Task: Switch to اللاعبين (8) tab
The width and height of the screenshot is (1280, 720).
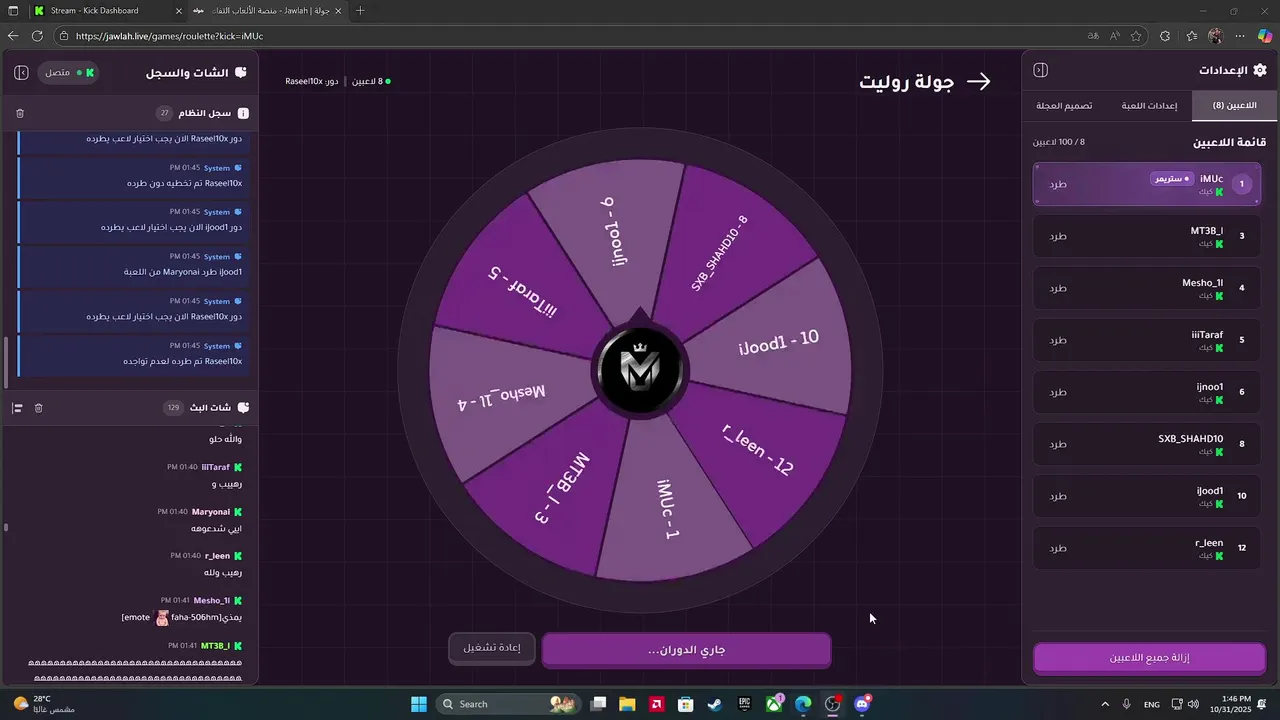Action: pos(1233,105)
